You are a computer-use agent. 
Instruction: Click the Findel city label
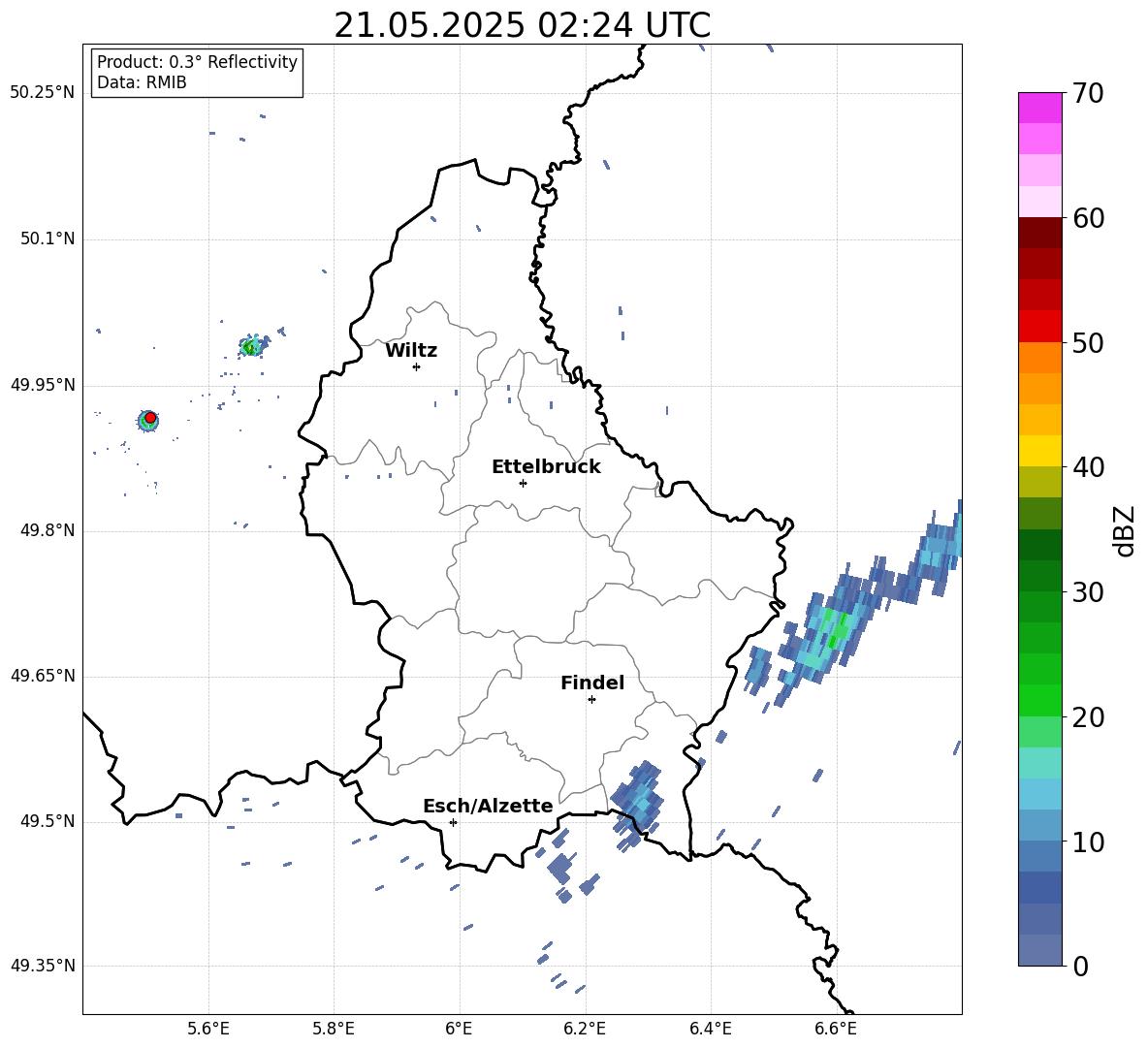(592, 683)
